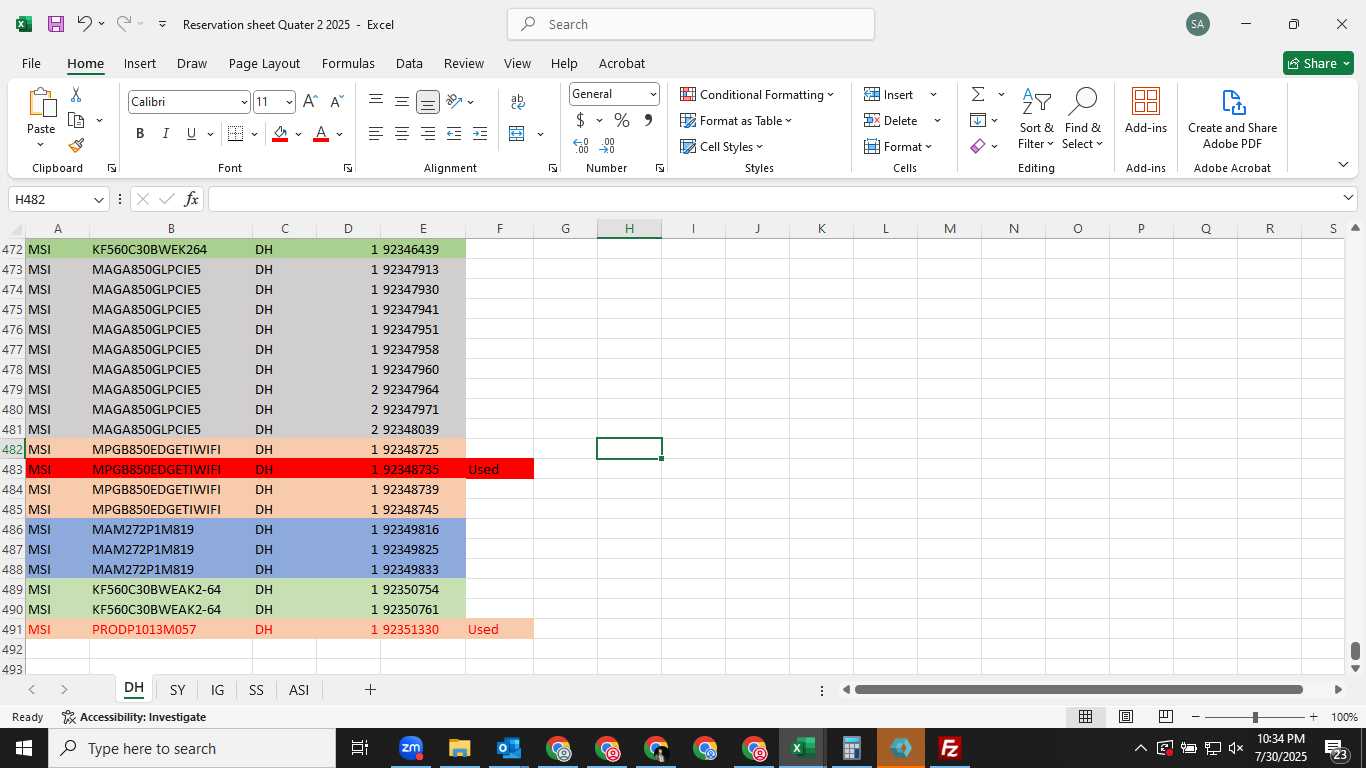The height and width of the screenshot is (768, 1366).
Task: Cut selection with the scissors icon
Action: point(76,95)
